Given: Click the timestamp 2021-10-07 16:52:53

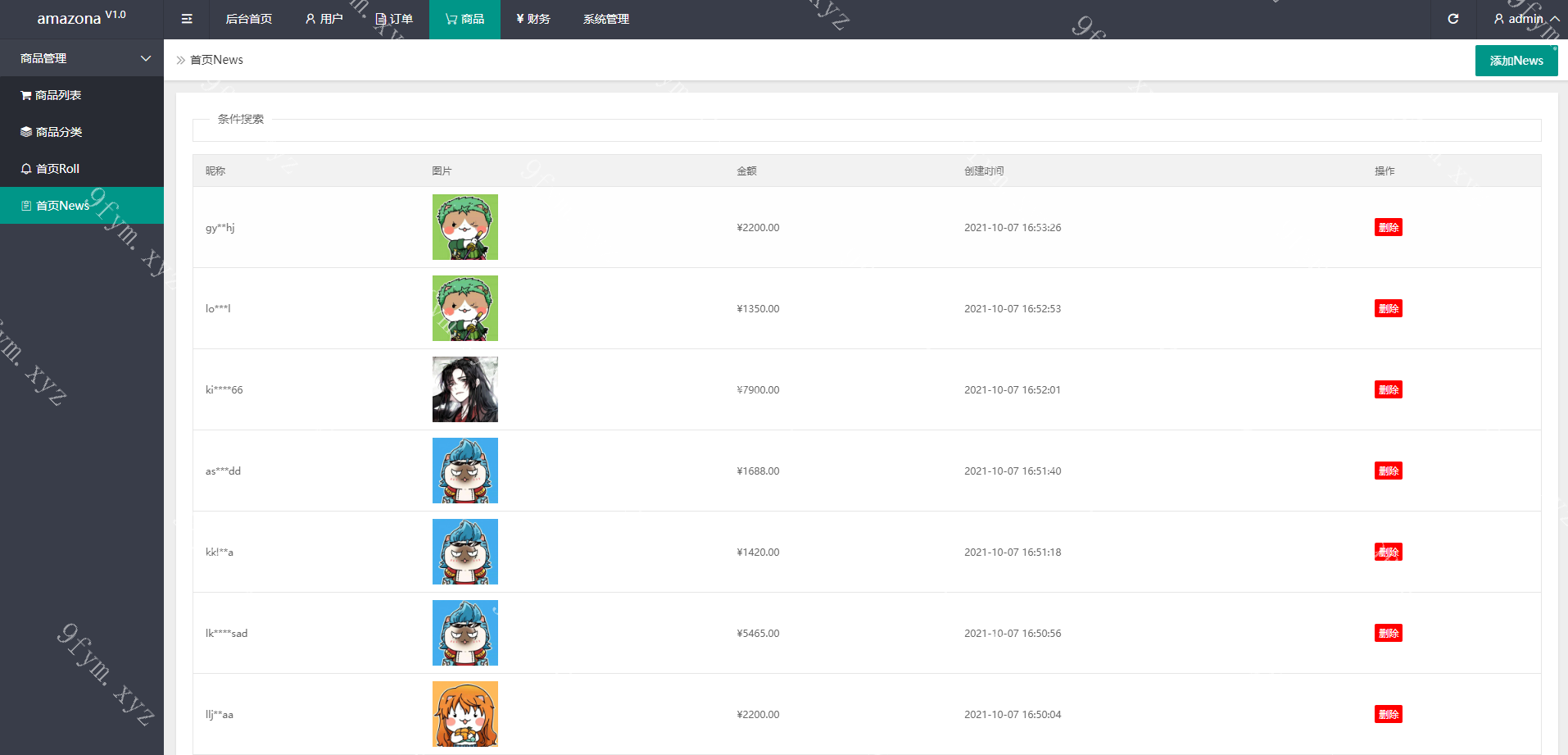Looking at the screenshot, I should (x=1013, y=308).
